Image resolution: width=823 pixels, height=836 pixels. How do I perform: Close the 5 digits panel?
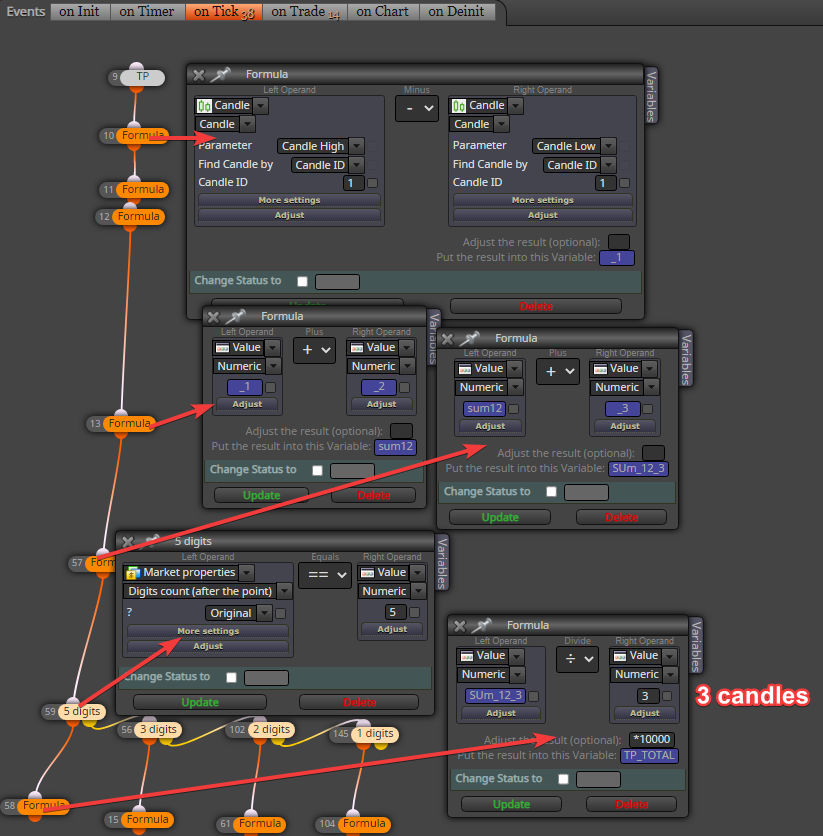tap(128, 542)
